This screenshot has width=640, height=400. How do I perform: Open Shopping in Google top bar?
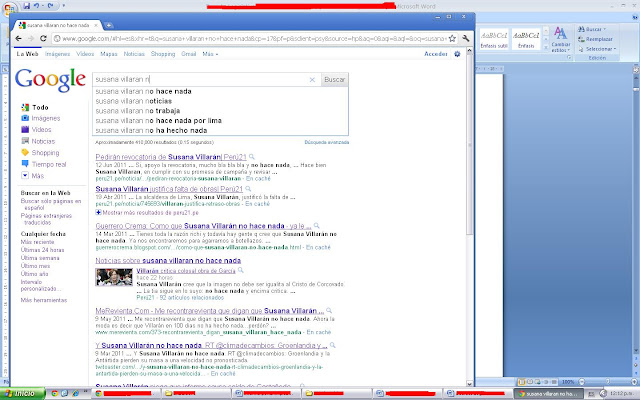[163, 54]
